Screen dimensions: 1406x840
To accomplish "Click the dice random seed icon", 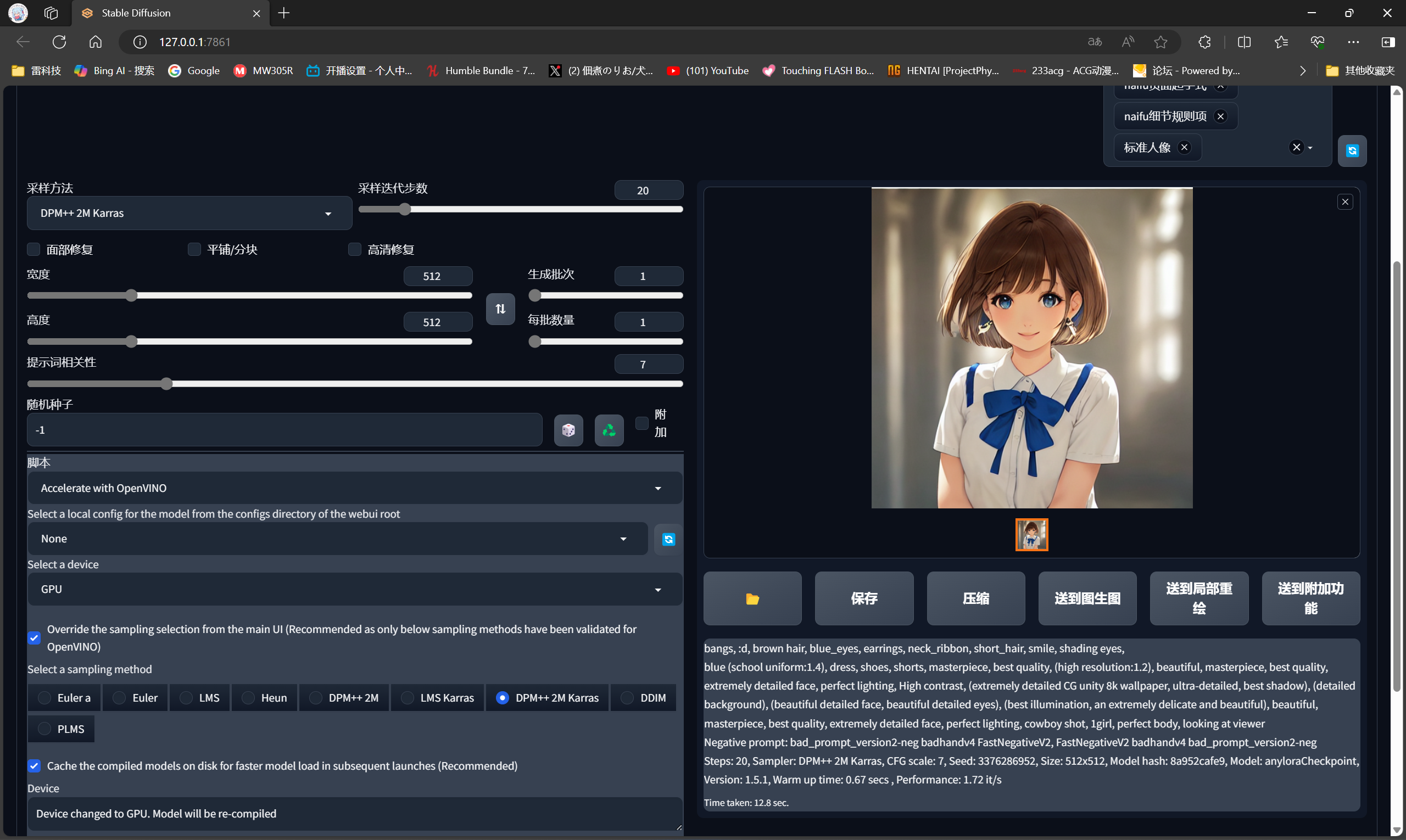I will [568, 430].
